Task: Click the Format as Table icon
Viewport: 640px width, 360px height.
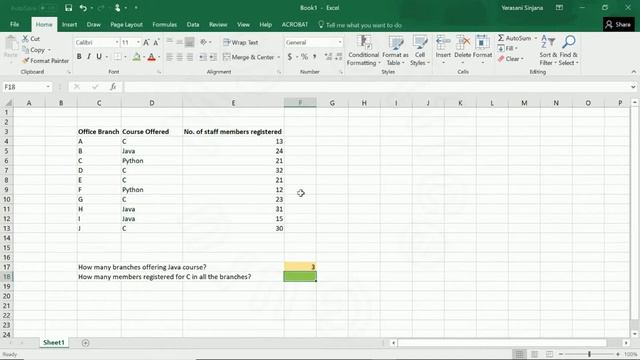Action: 395,43
